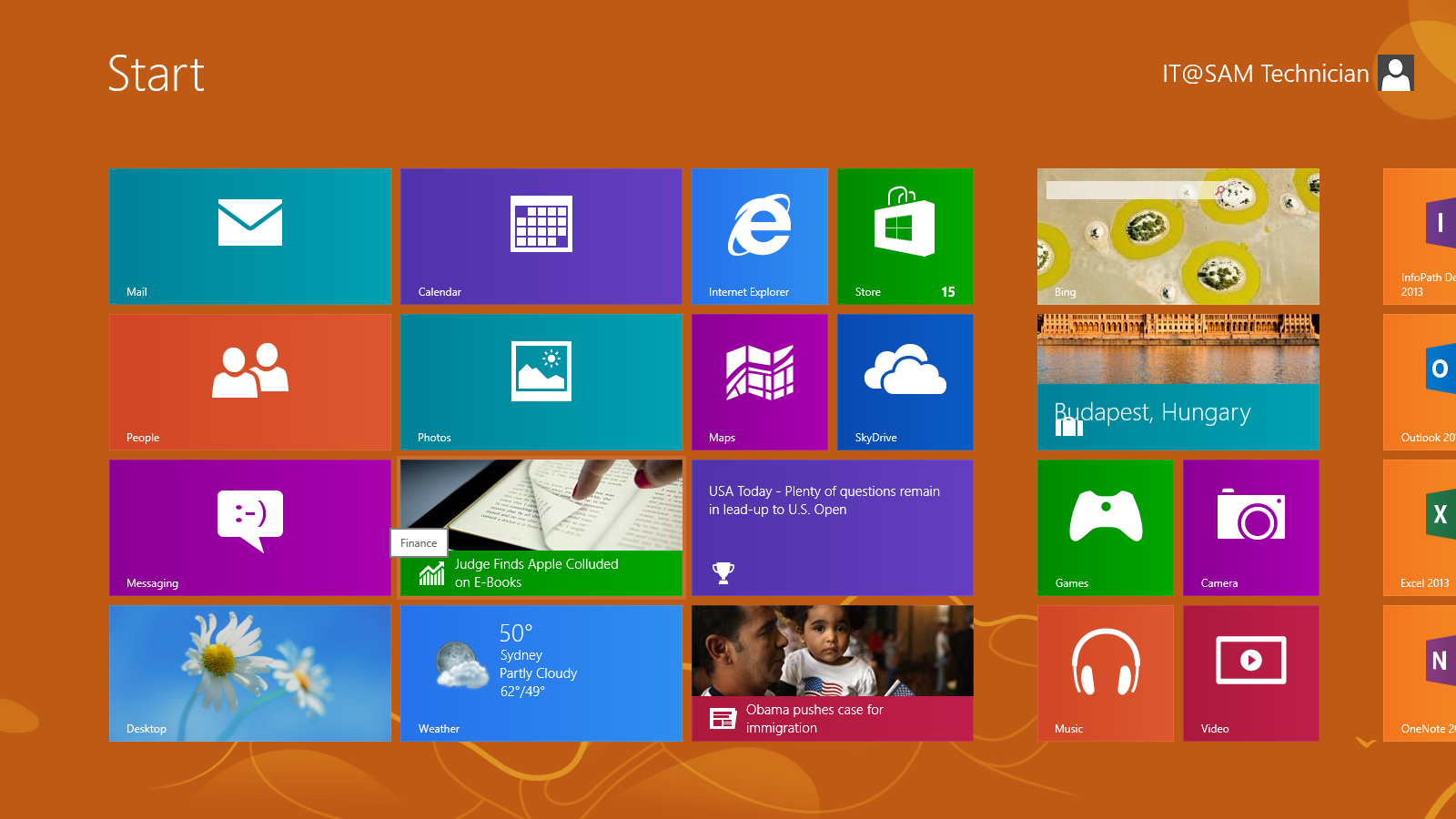
Task: Open the Camera tile
Action: click(1251, 528)
